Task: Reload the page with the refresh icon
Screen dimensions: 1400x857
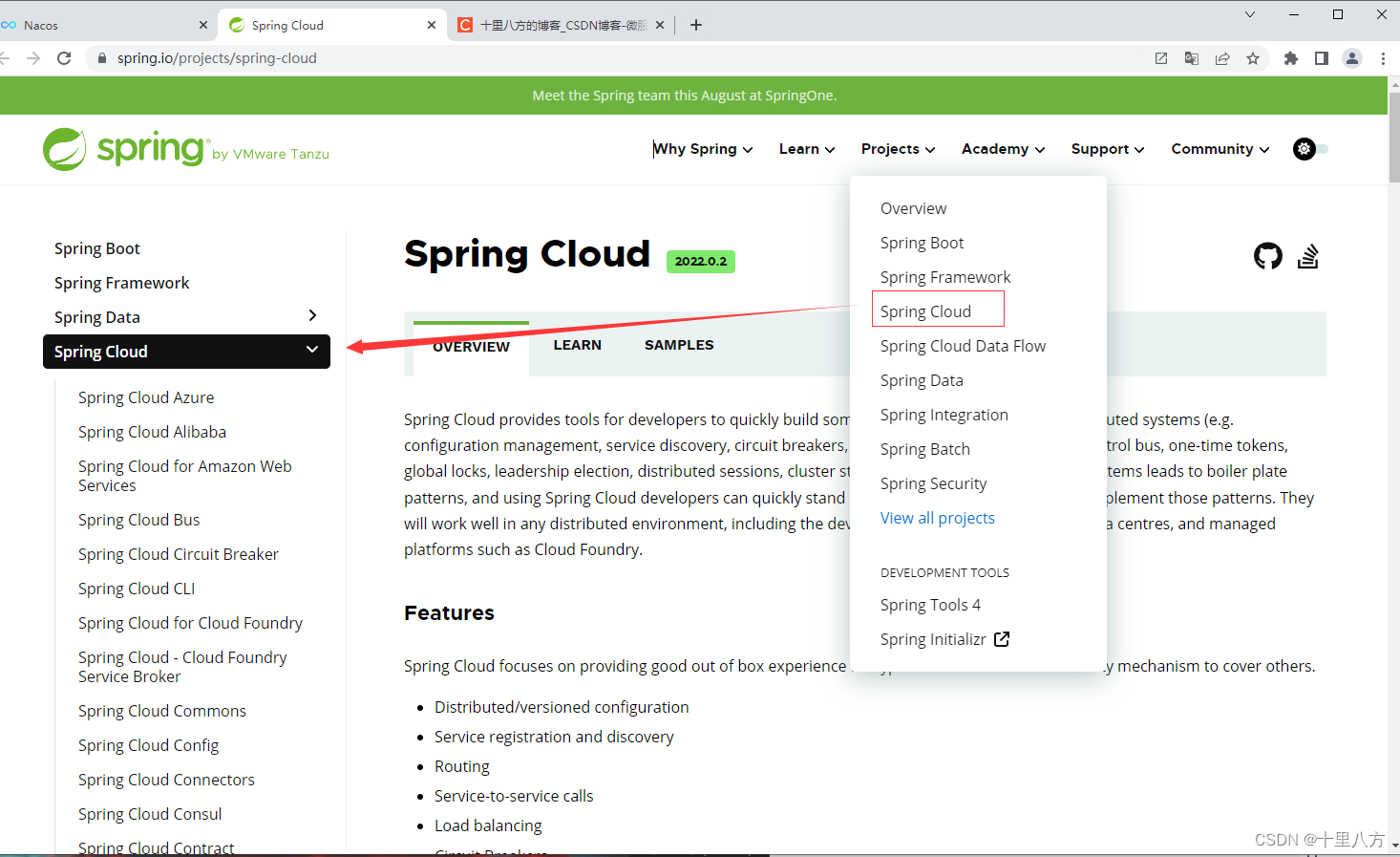Action: click(64, 58)
